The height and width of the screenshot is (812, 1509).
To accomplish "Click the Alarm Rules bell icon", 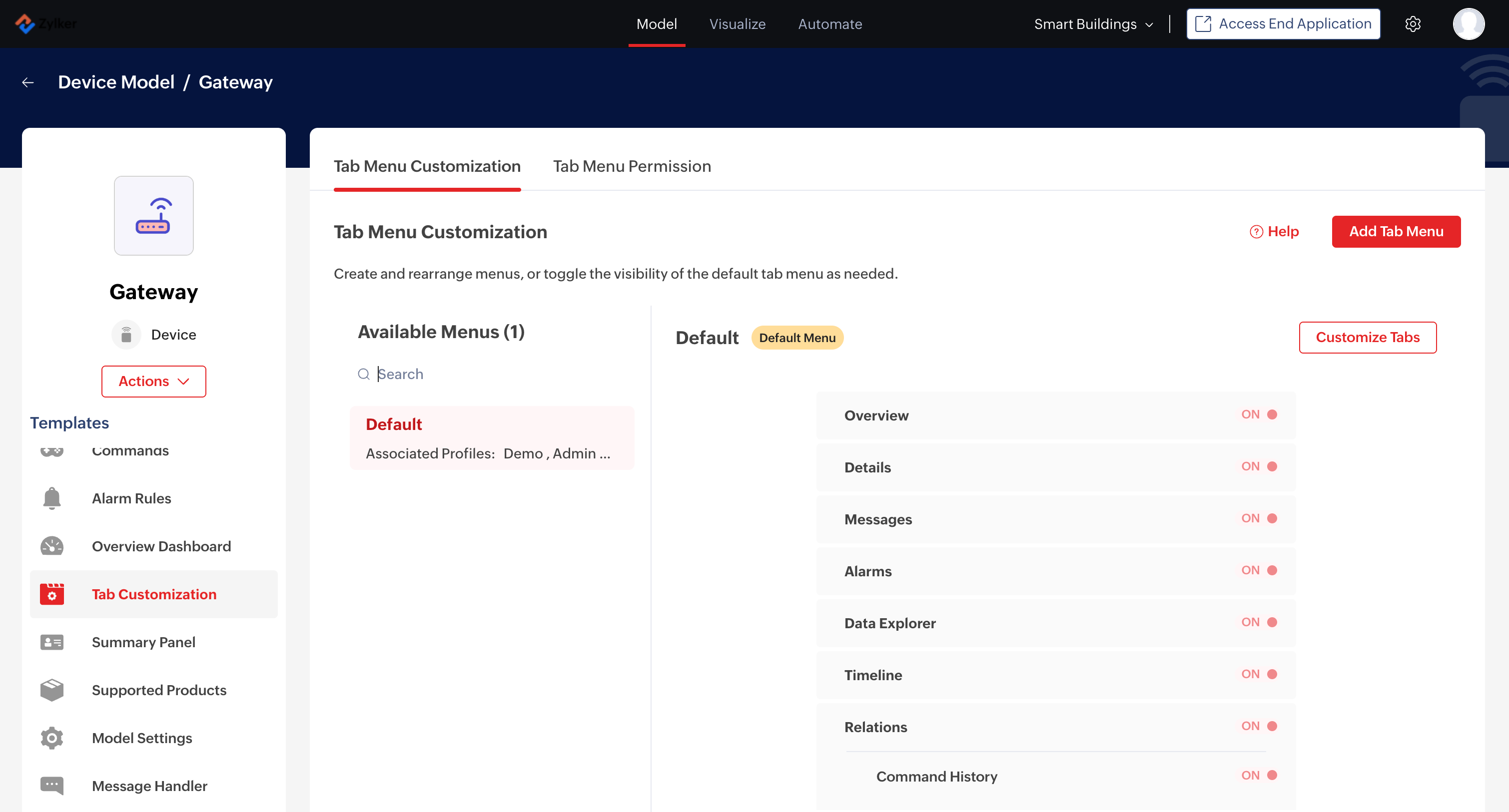I will pos(51,498).
